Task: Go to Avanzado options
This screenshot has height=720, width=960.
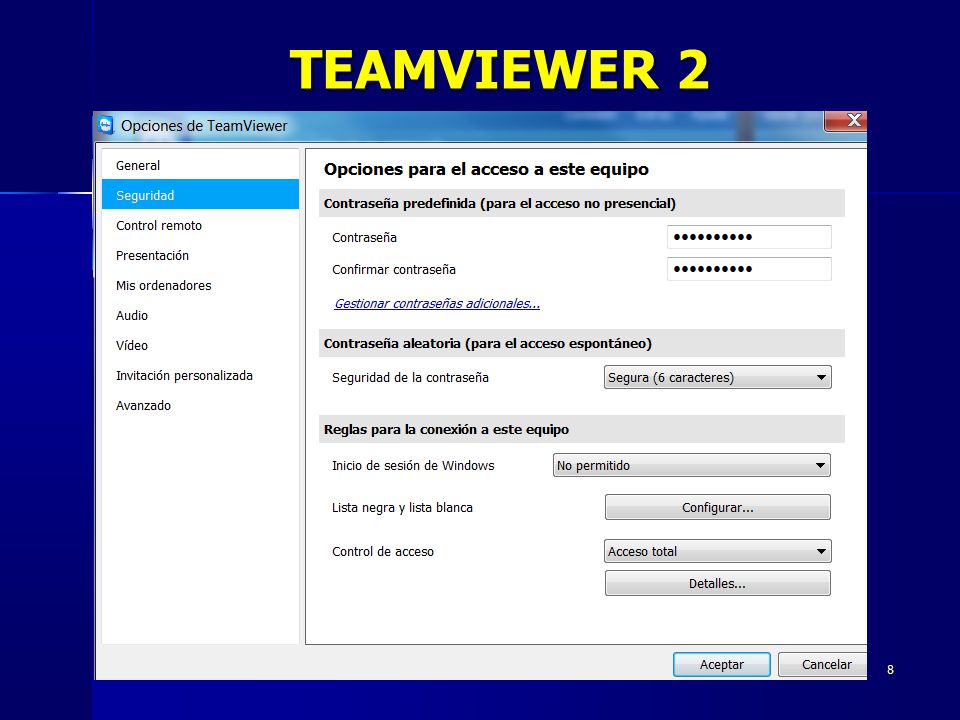Action: point(200,405)
